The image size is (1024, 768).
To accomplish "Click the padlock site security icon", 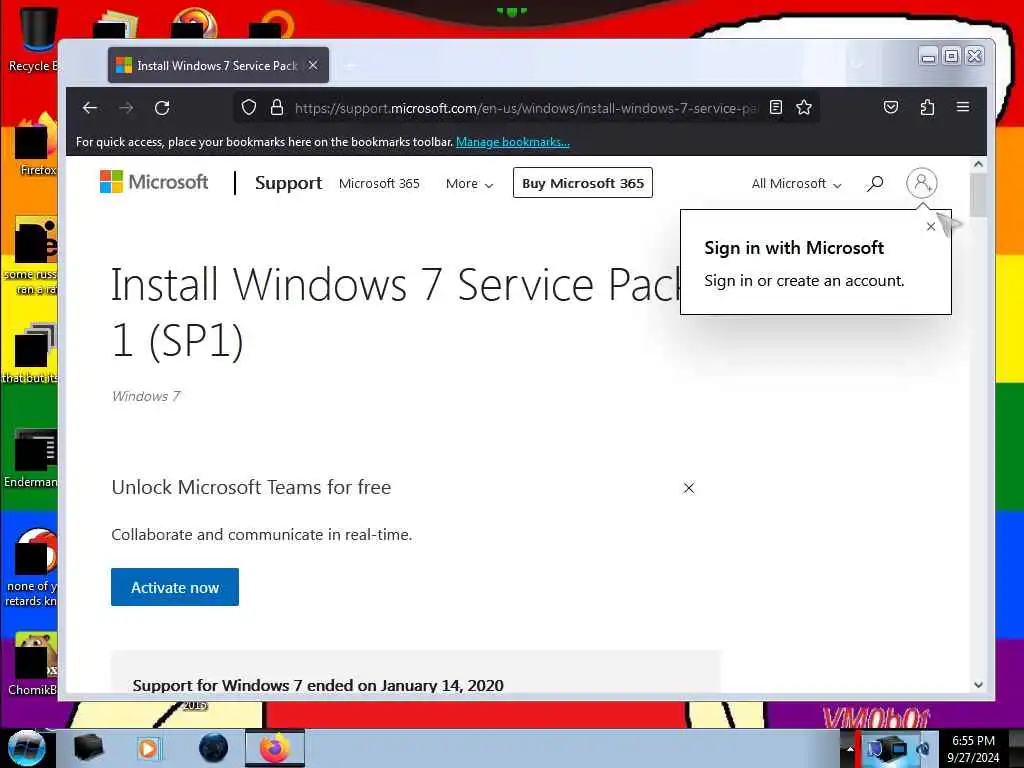I will (x=277, y=108).
